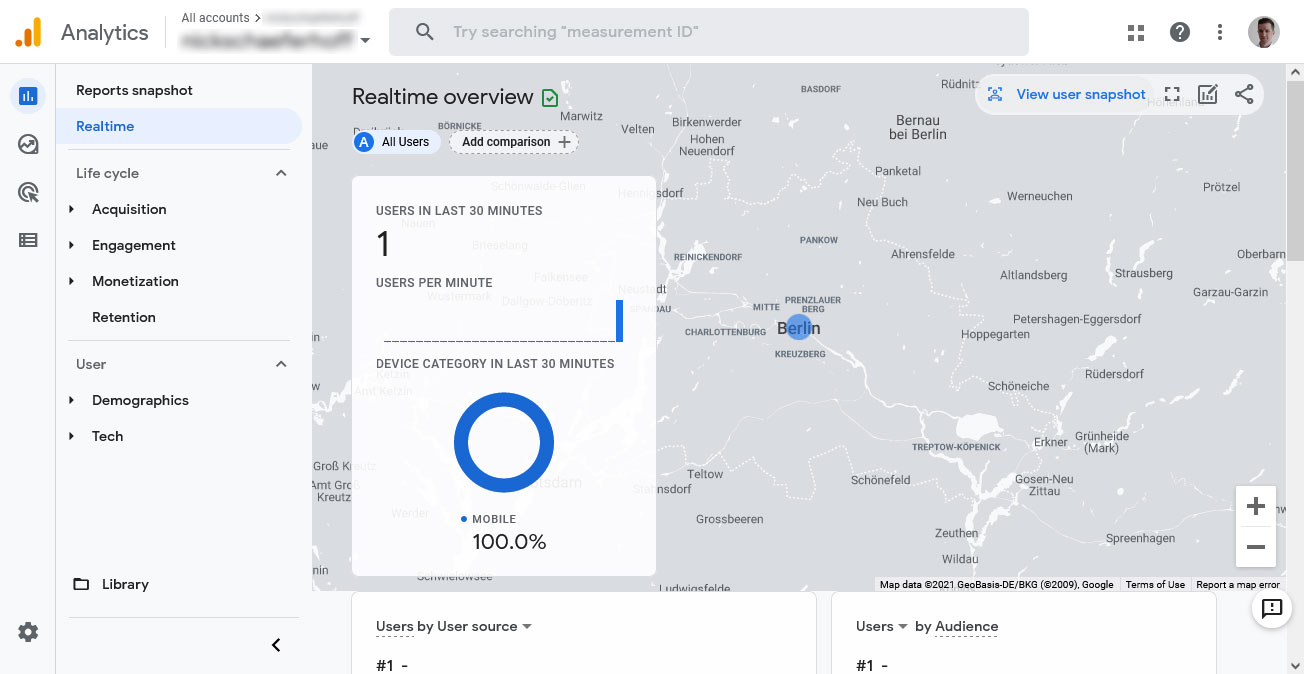The height and width of the screenshot is (674, 1304).
Task: Click the user profile avatar
Action: click(x=1264, y=32)
